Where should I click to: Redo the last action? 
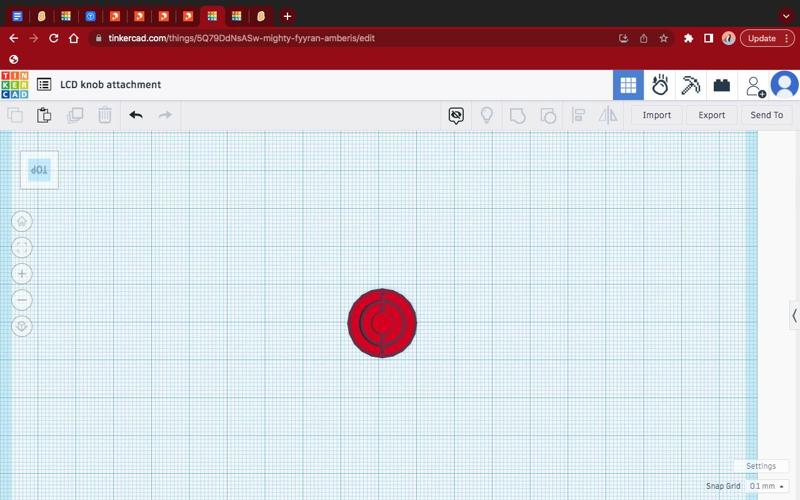pyautogui.click(x=165, y=115)
